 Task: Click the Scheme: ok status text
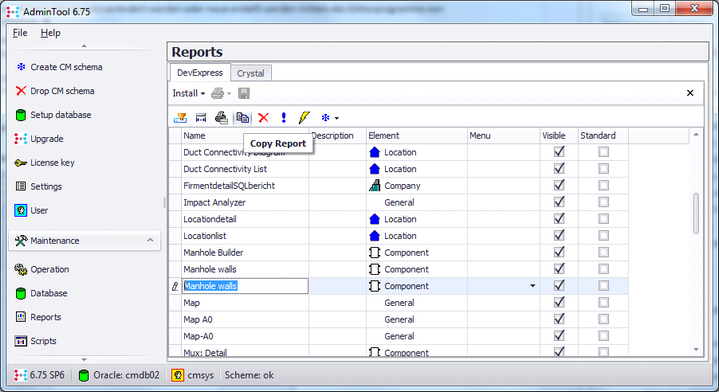click(x=249, y=375)
